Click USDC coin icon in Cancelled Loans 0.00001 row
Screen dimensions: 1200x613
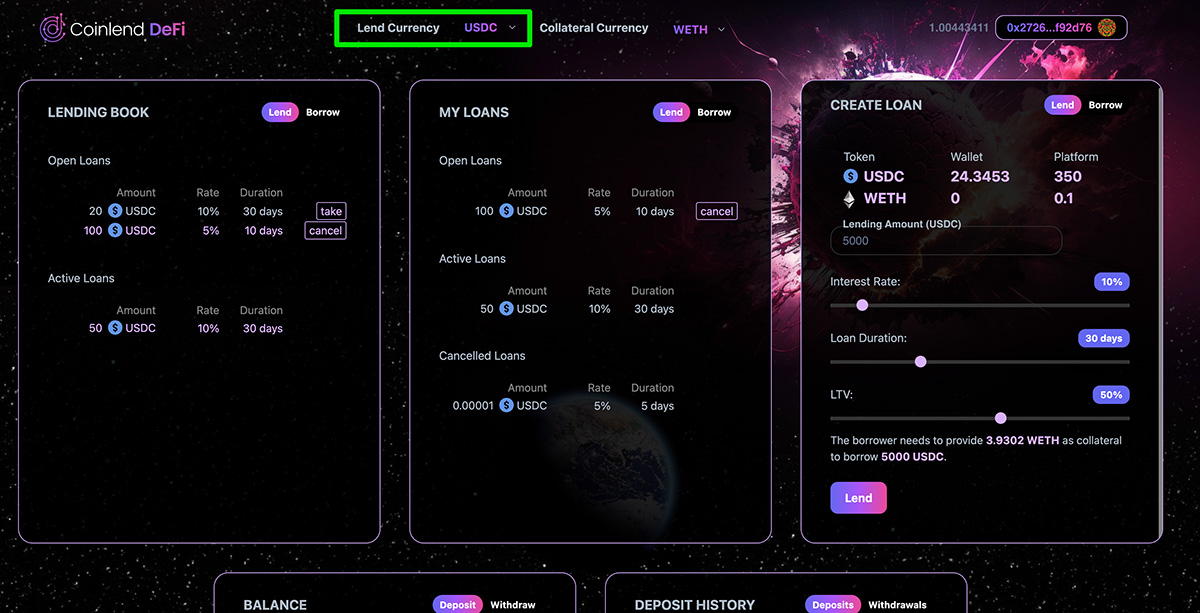(x=506, y=406)
